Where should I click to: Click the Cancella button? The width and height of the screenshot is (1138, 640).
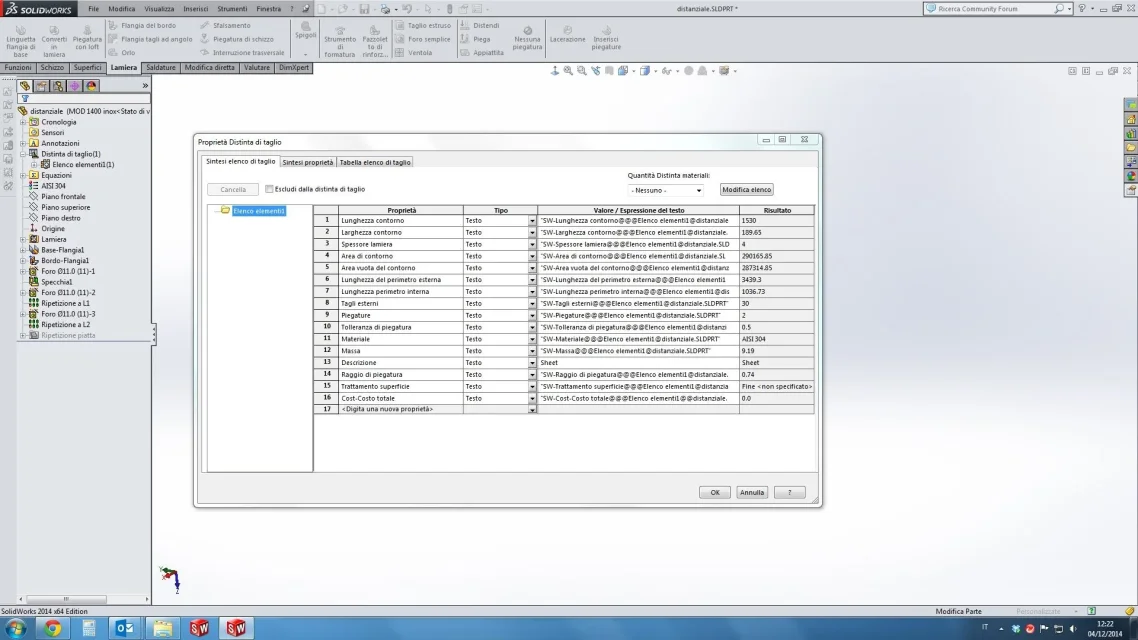[x=233, y=189]
